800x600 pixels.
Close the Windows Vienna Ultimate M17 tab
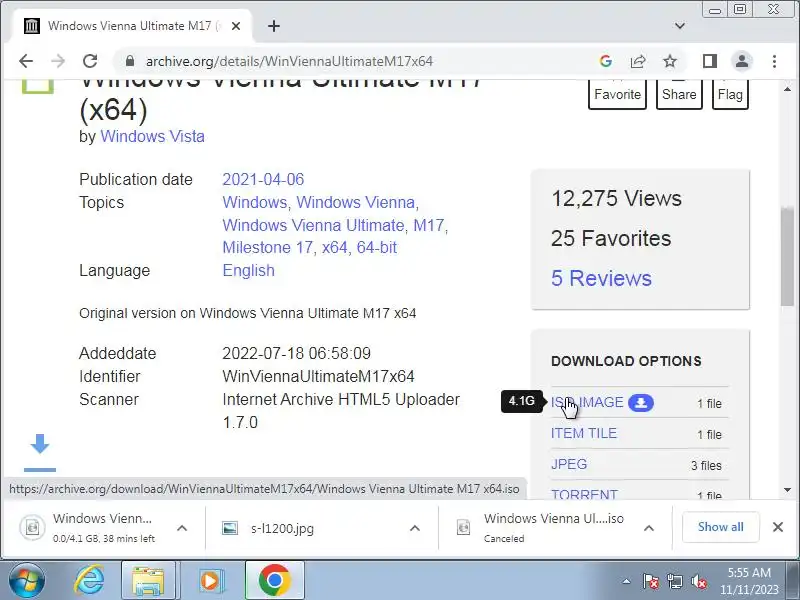coord(236,26)
